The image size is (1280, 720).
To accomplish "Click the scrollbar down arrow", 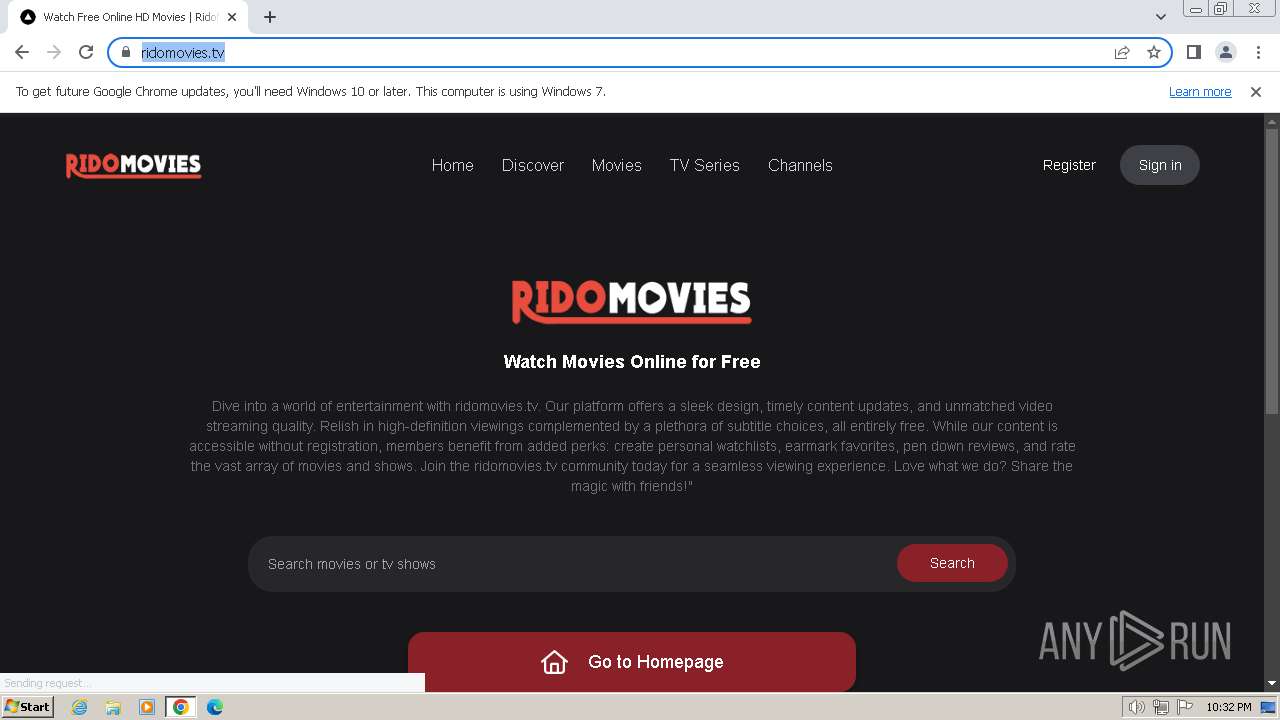I will tap(1272, 684).
